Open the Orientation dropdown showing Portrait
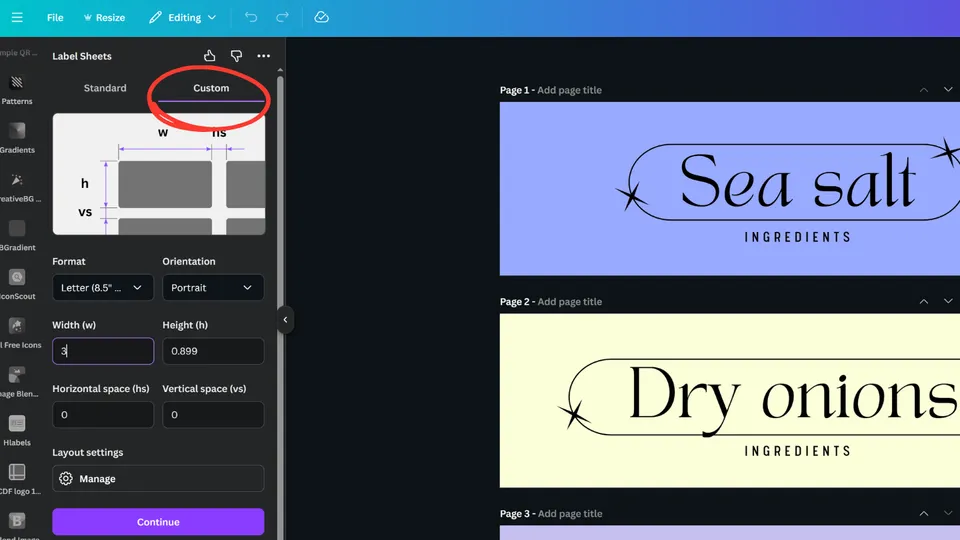Image resolution: width=960 pixels, height=540 pixels. (x=213, y=288)
